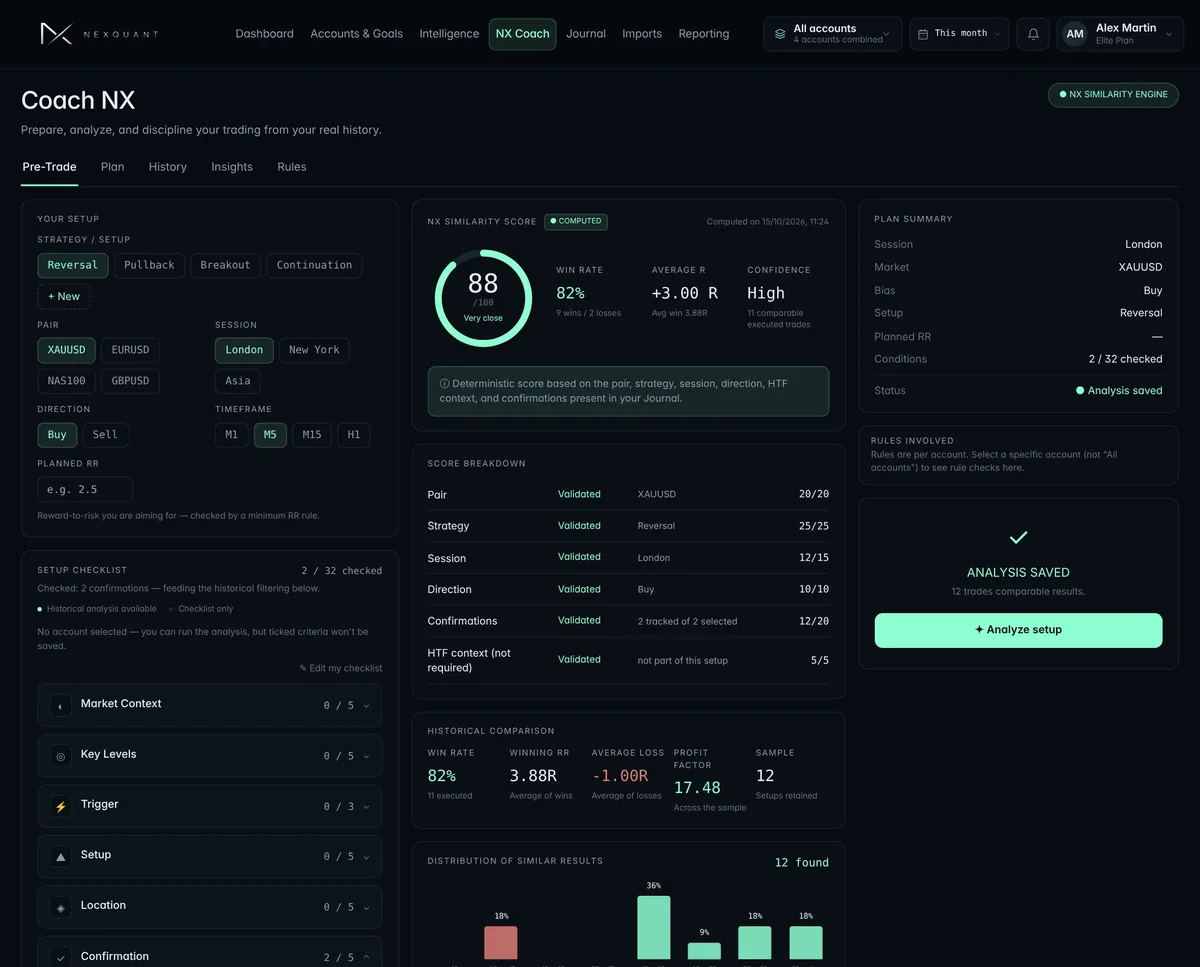
Task: Expand the Market Context checklist
Action: click(210, 705)
